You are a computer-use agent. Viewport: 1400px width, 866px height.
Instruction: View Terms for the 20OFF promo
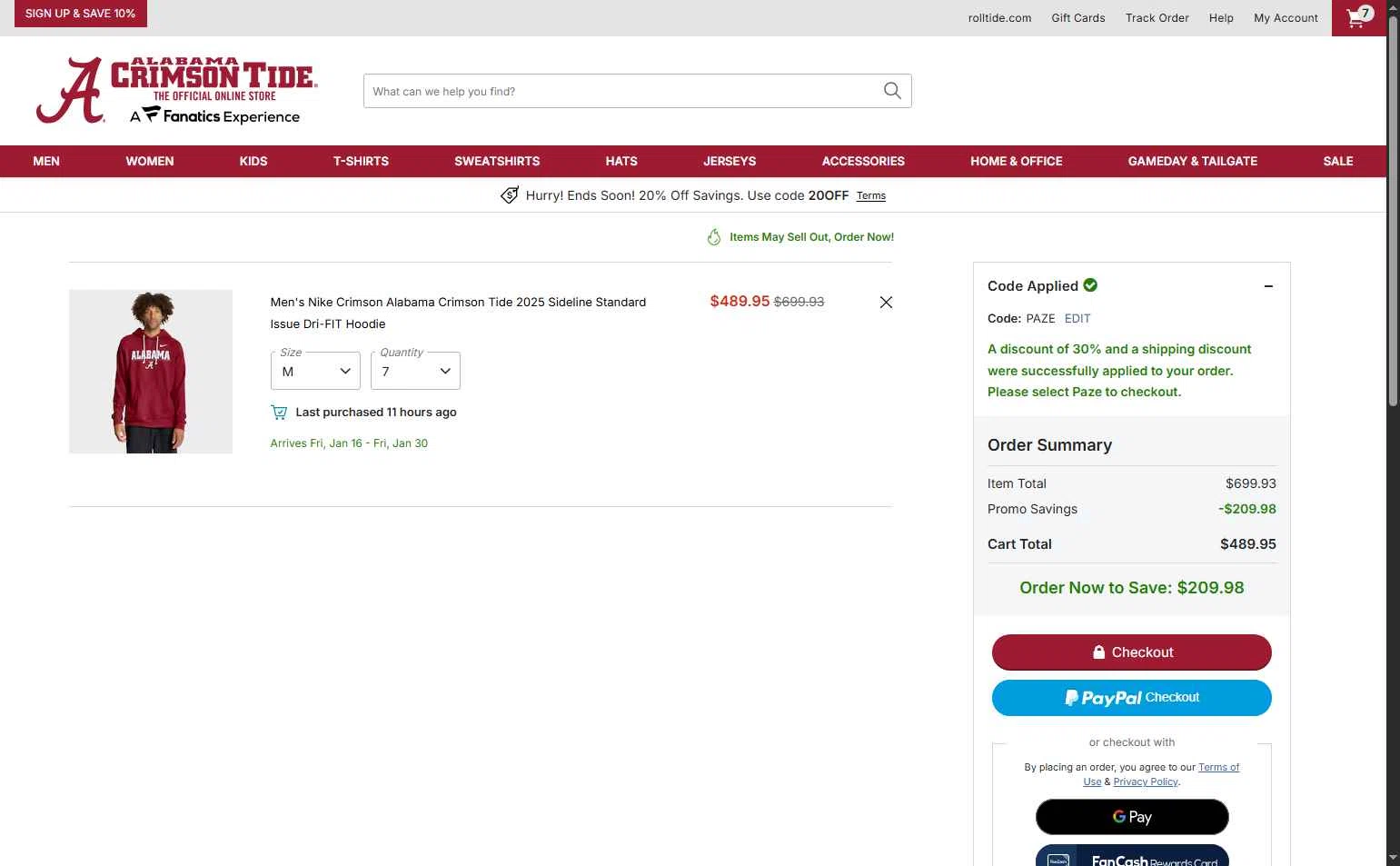870,196
